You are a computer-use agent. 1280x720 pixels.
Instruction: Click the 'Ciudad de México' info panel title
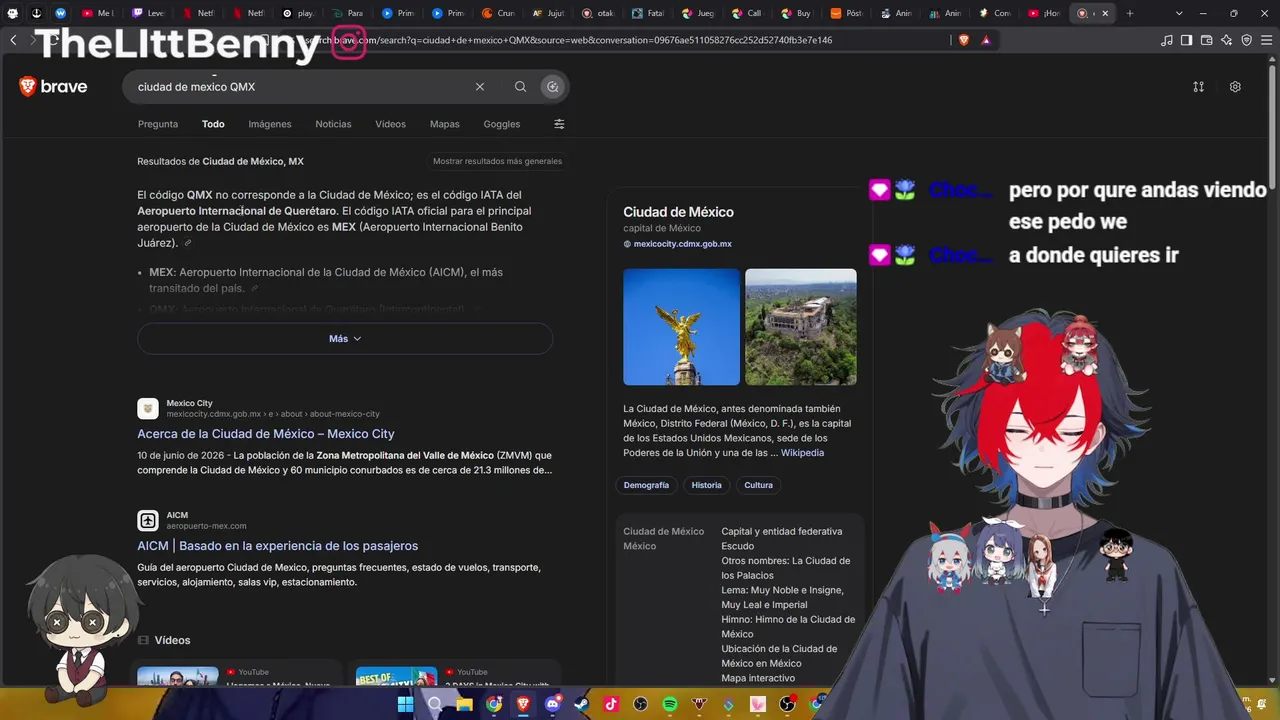(679, 212)
